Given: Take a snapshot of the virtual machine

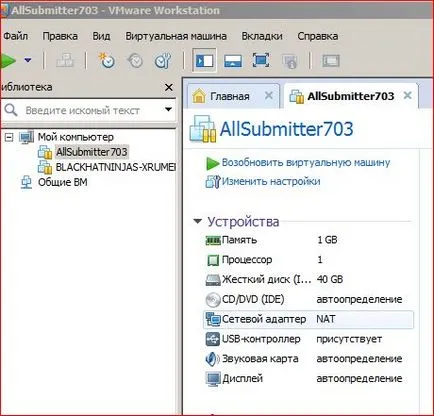Looking at the screenshot, I should pyautogui.click(x=107, y=61).
